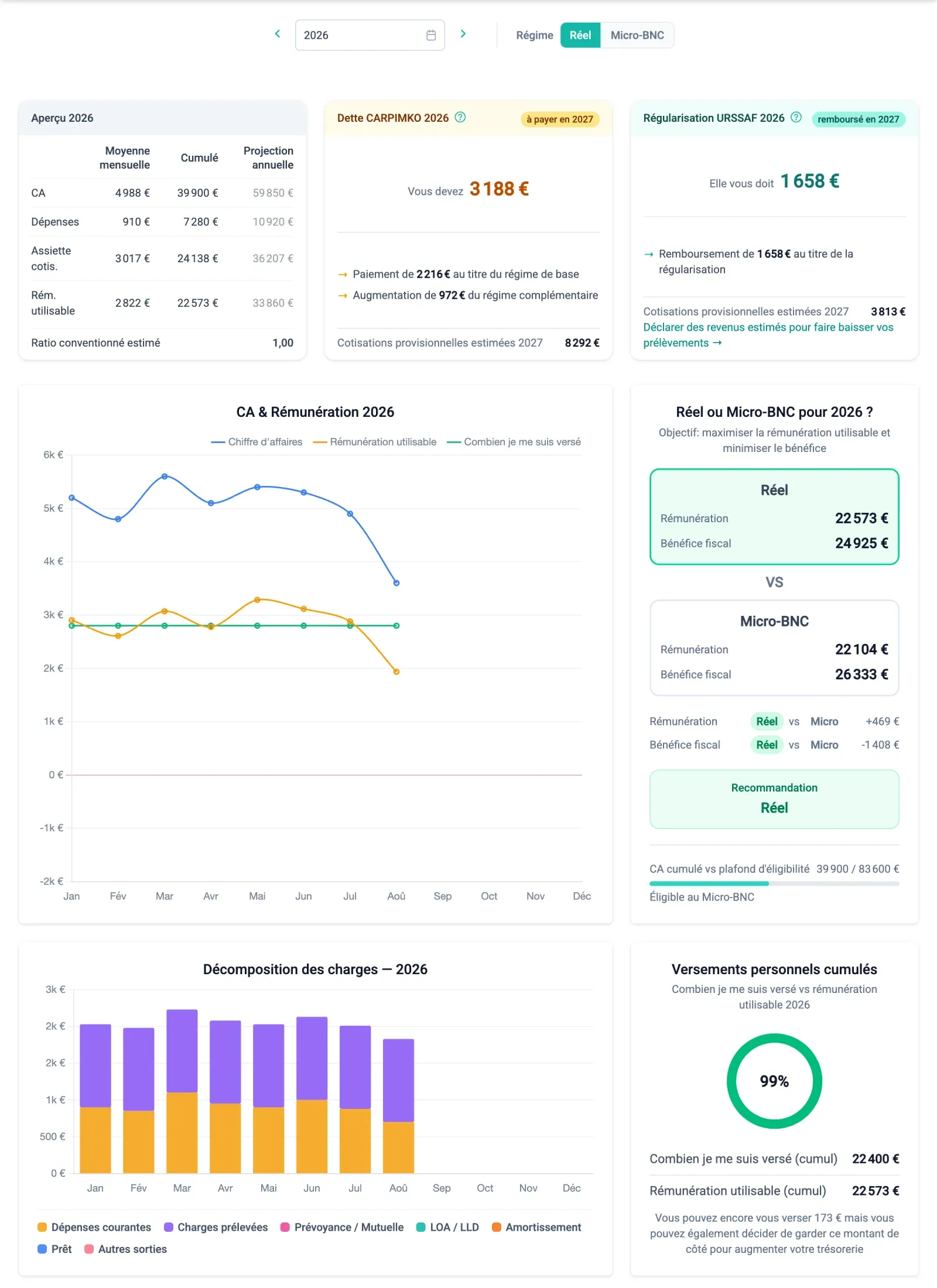Toggle the Charges prélevées legend entry
The image size is (937, 1288).
point(216,1227)
